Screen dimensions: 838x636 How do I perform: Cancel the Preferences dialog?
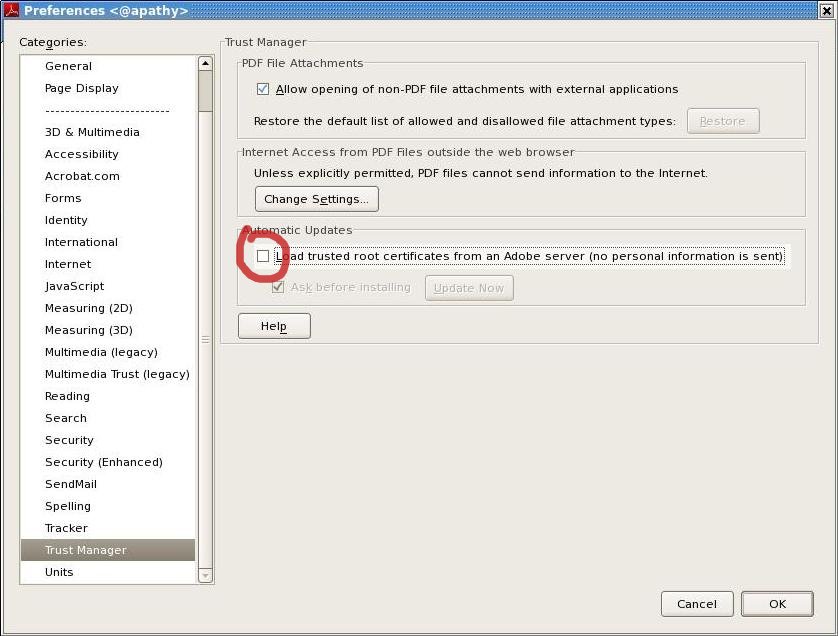[x=696, y=603]
